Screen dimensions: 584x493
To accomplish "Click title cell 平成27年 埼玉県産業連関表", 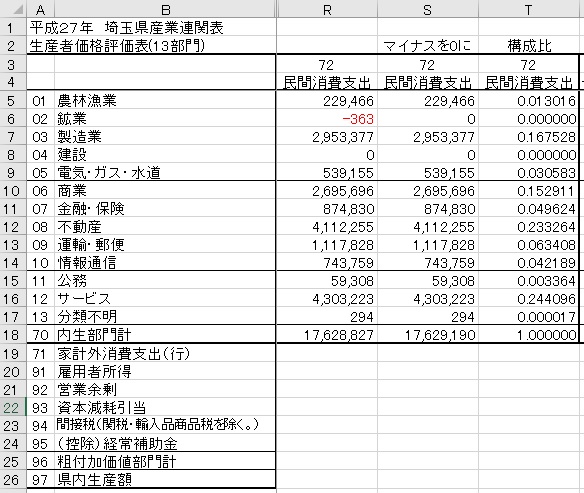I will coord(127,27).
